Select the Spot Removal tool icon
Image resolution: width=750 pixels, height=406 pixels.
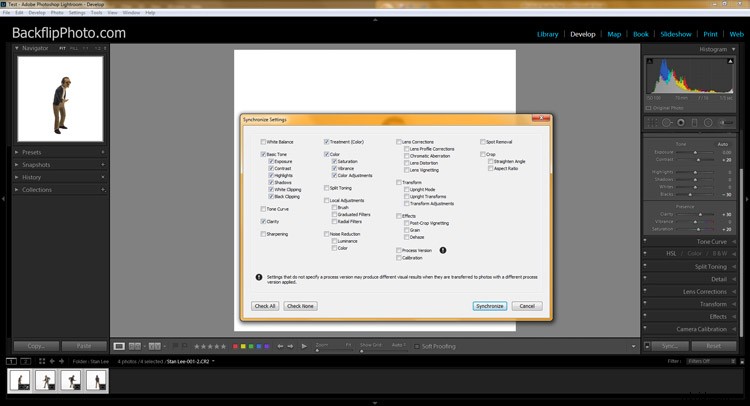[x=667, y=124]
